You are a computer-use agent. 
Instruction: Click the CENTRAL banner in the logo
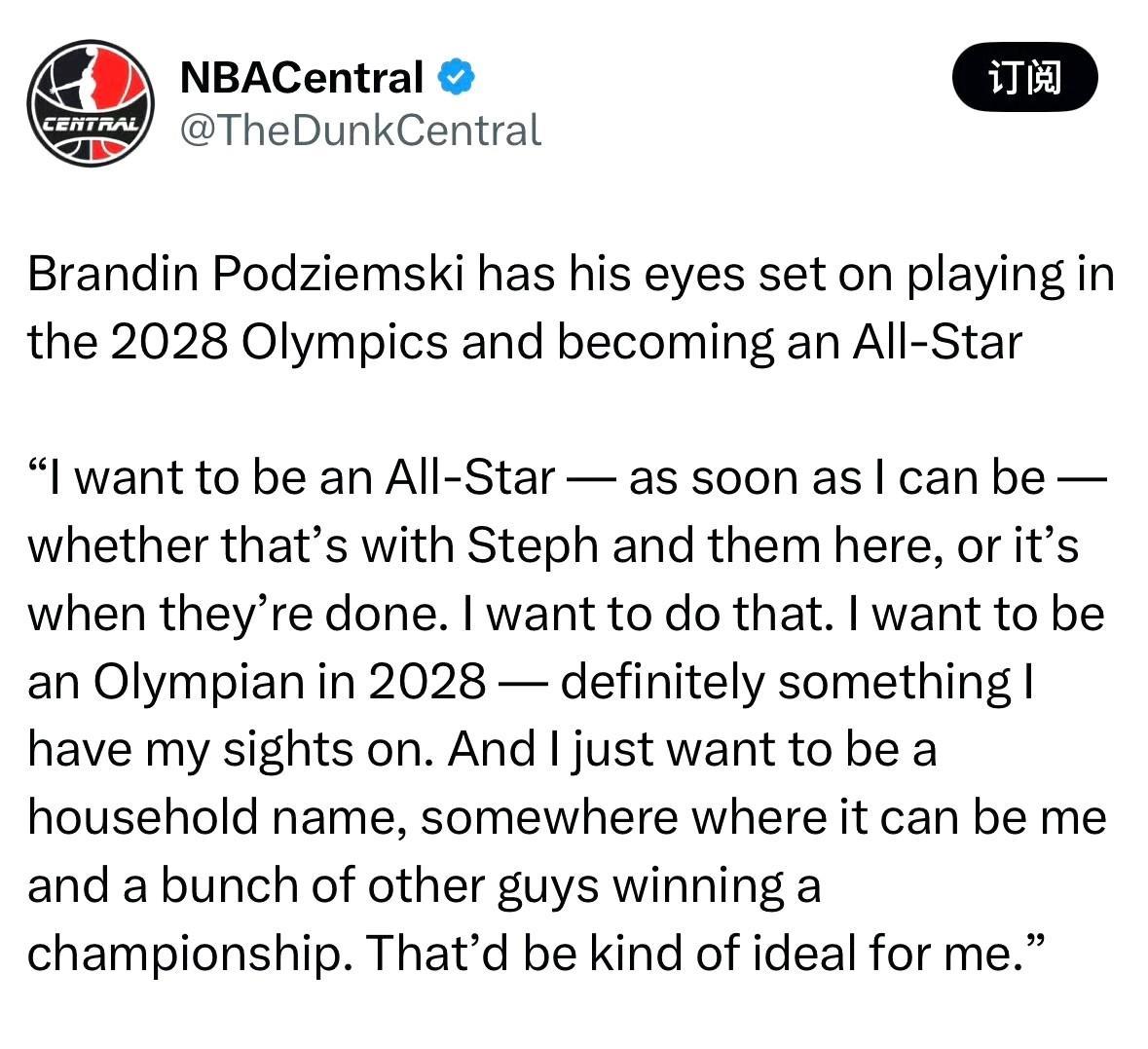pos(91,124)
